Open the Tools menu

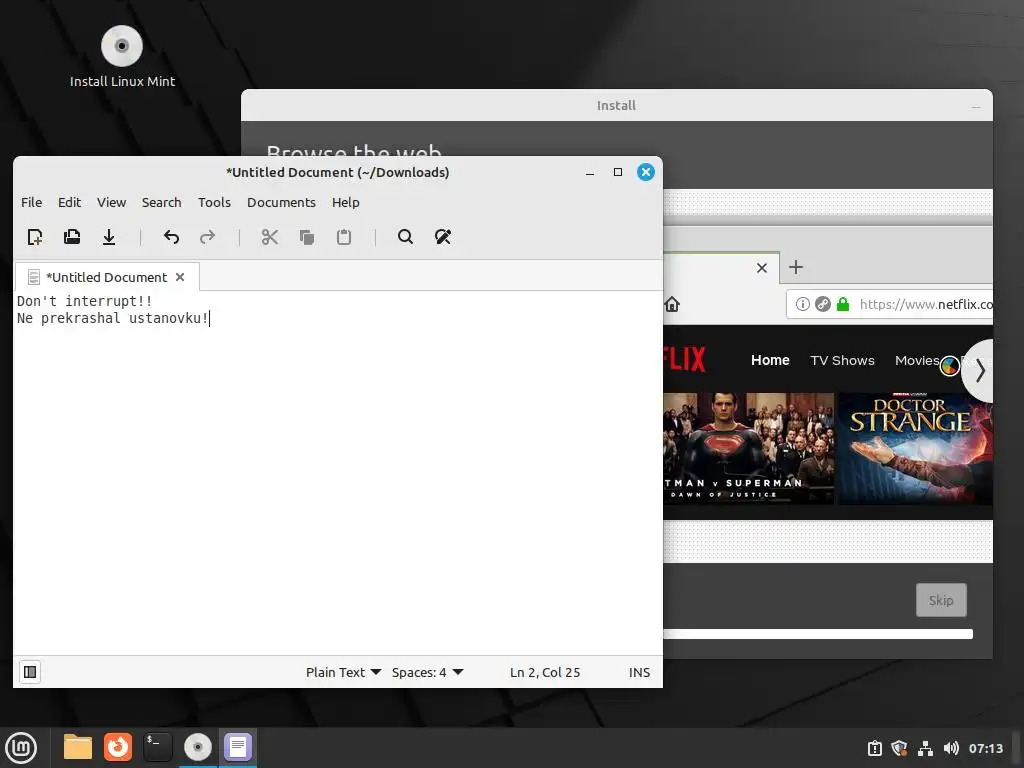coord(214,202)
